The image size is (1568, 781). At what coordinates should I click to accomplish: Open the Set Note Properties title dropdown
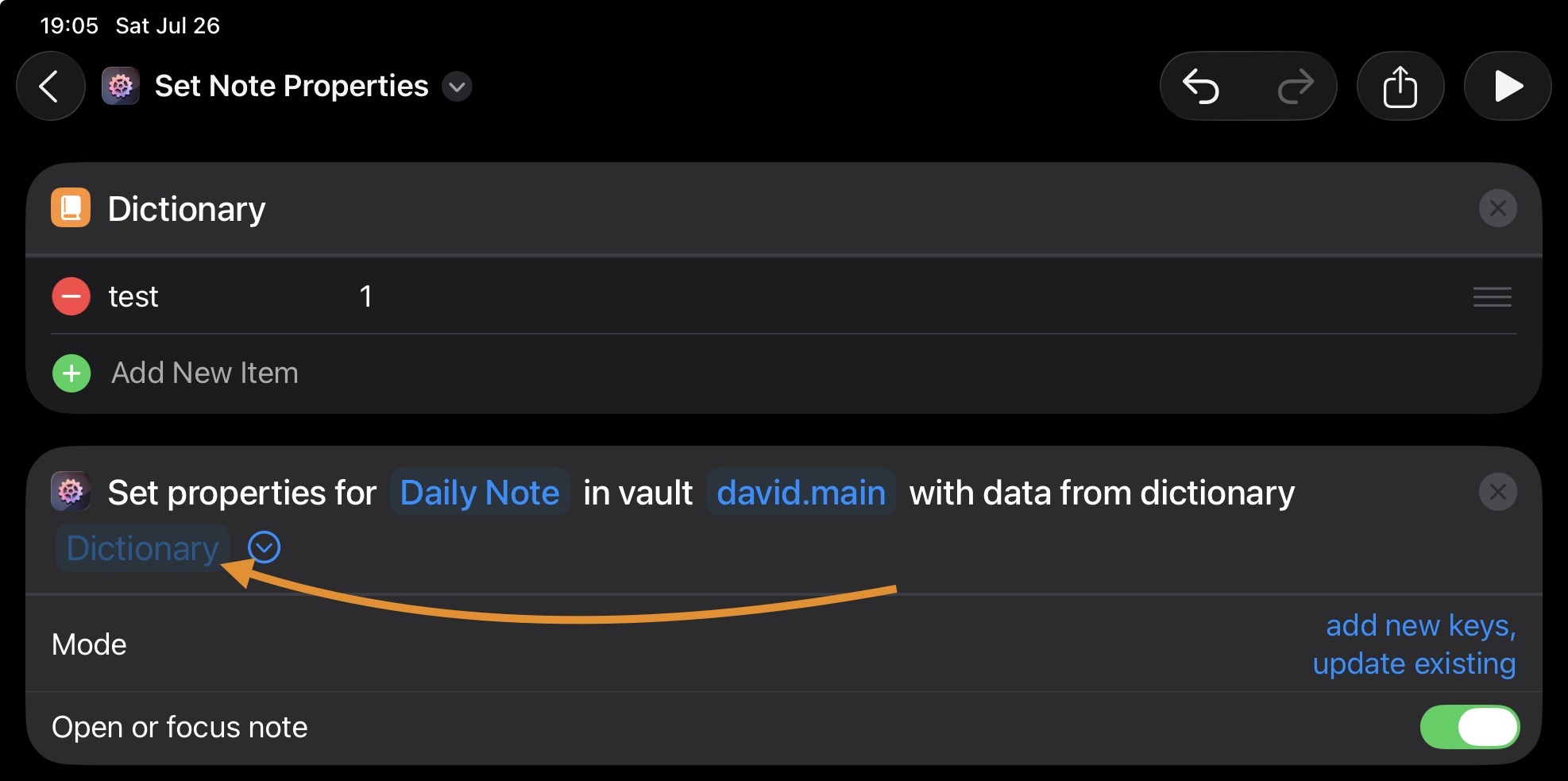point(457,87)
